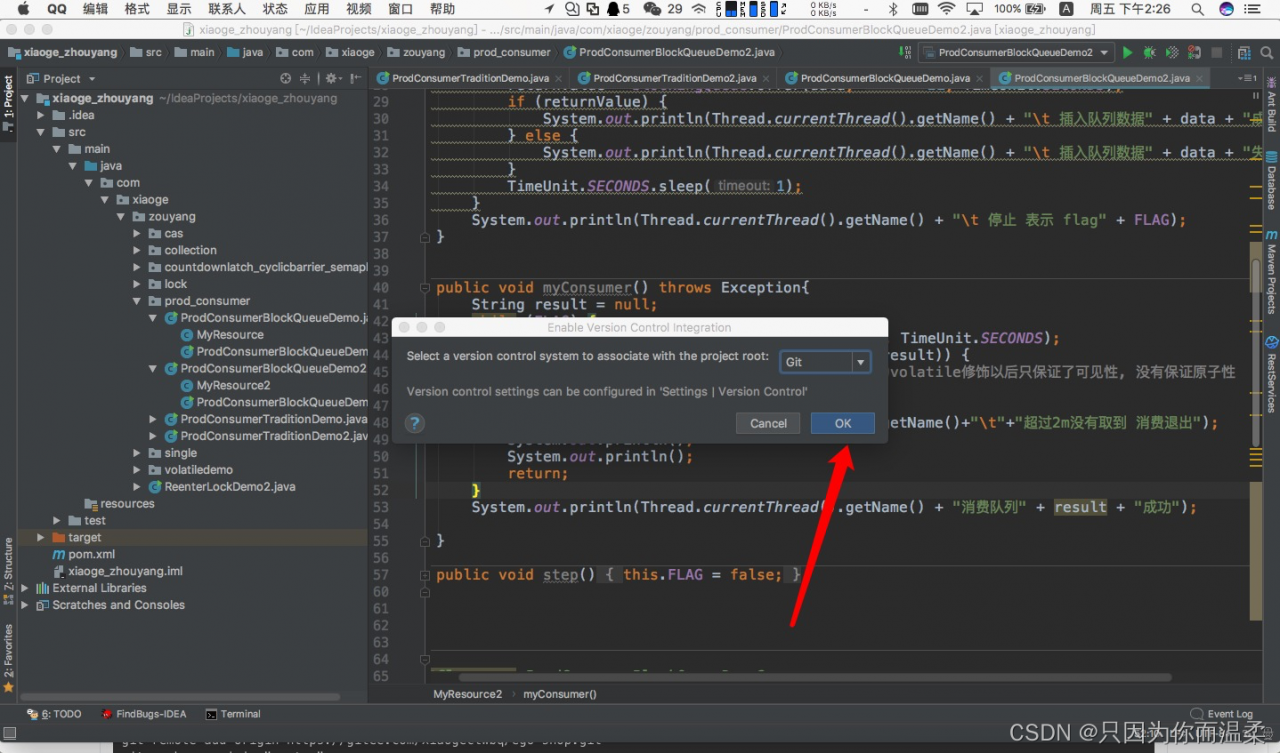The height and width of the screenshot is (753, 1280).
Task: Close the ProdConsumerBlockQueueDemo2.java tab
Action: [x=1201, y=78]
